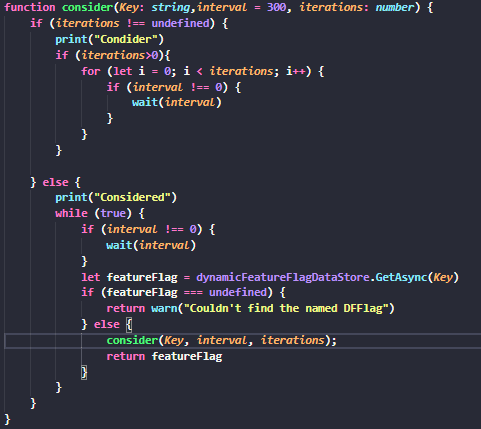Click the i++ increment expression
Viewport: 481px width, 429px height.
click(295, 71)
